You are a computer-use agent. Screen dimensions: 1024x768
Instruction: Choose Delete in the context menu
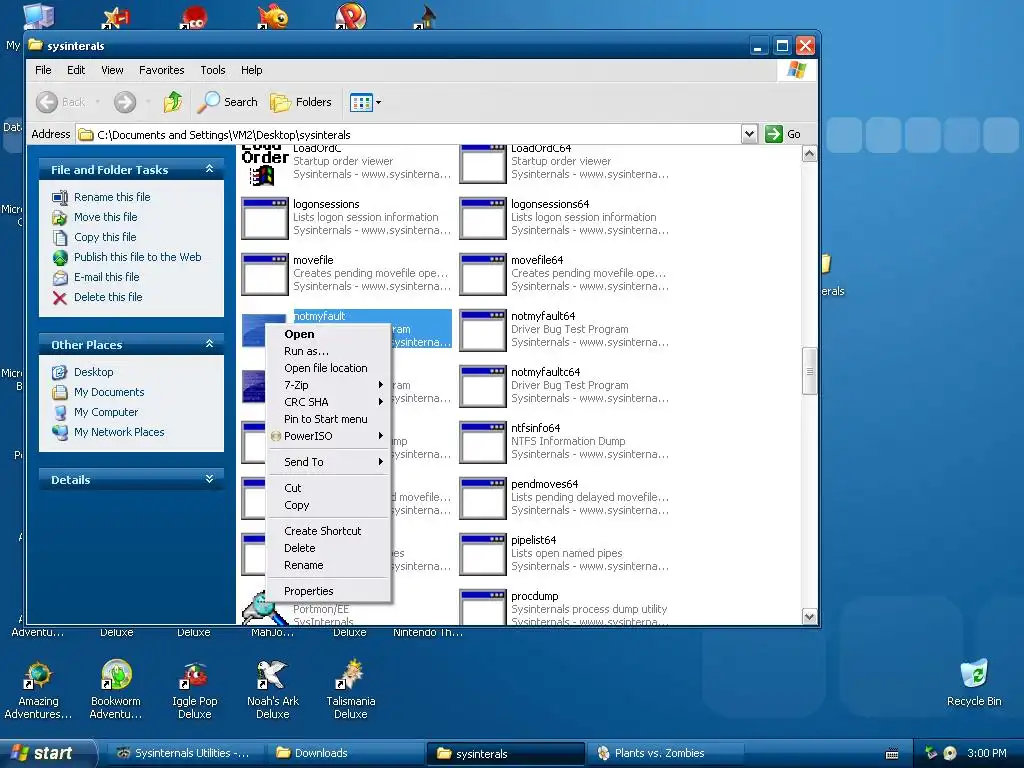click(328, 548)
